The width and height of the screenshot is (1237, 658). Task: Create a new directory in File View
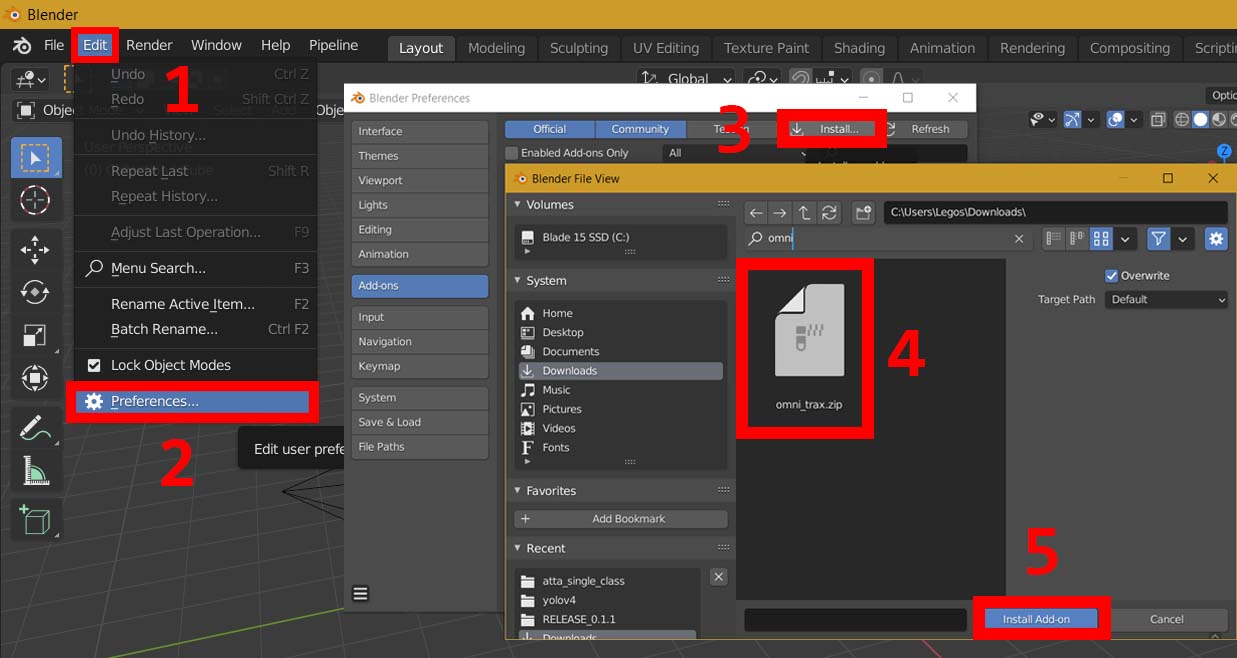pyautogui.click(x=863, y=212)
